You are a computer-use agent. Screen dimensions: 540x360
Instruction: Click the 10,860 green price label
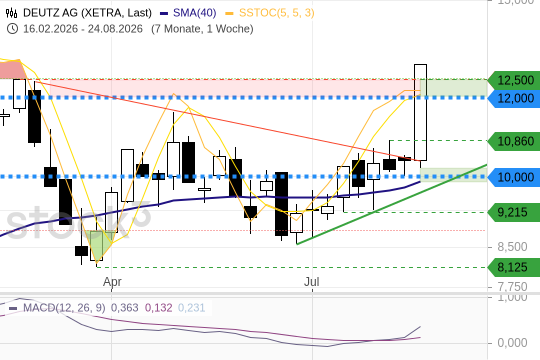point(514,141)
